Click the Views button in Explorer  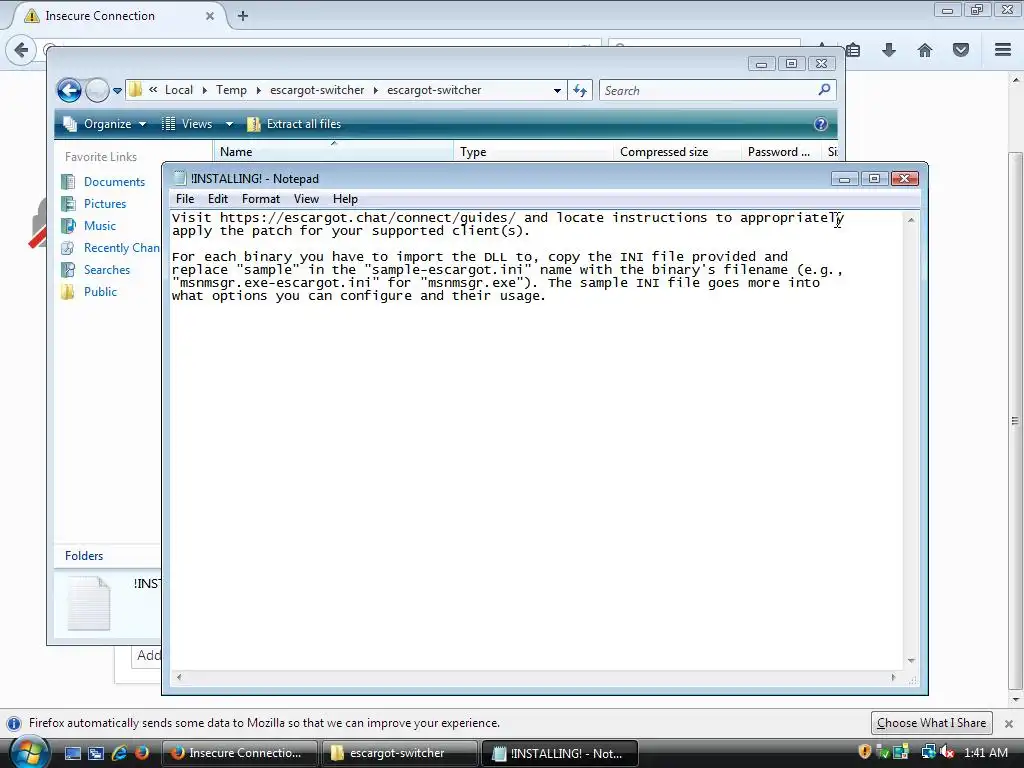187,124
